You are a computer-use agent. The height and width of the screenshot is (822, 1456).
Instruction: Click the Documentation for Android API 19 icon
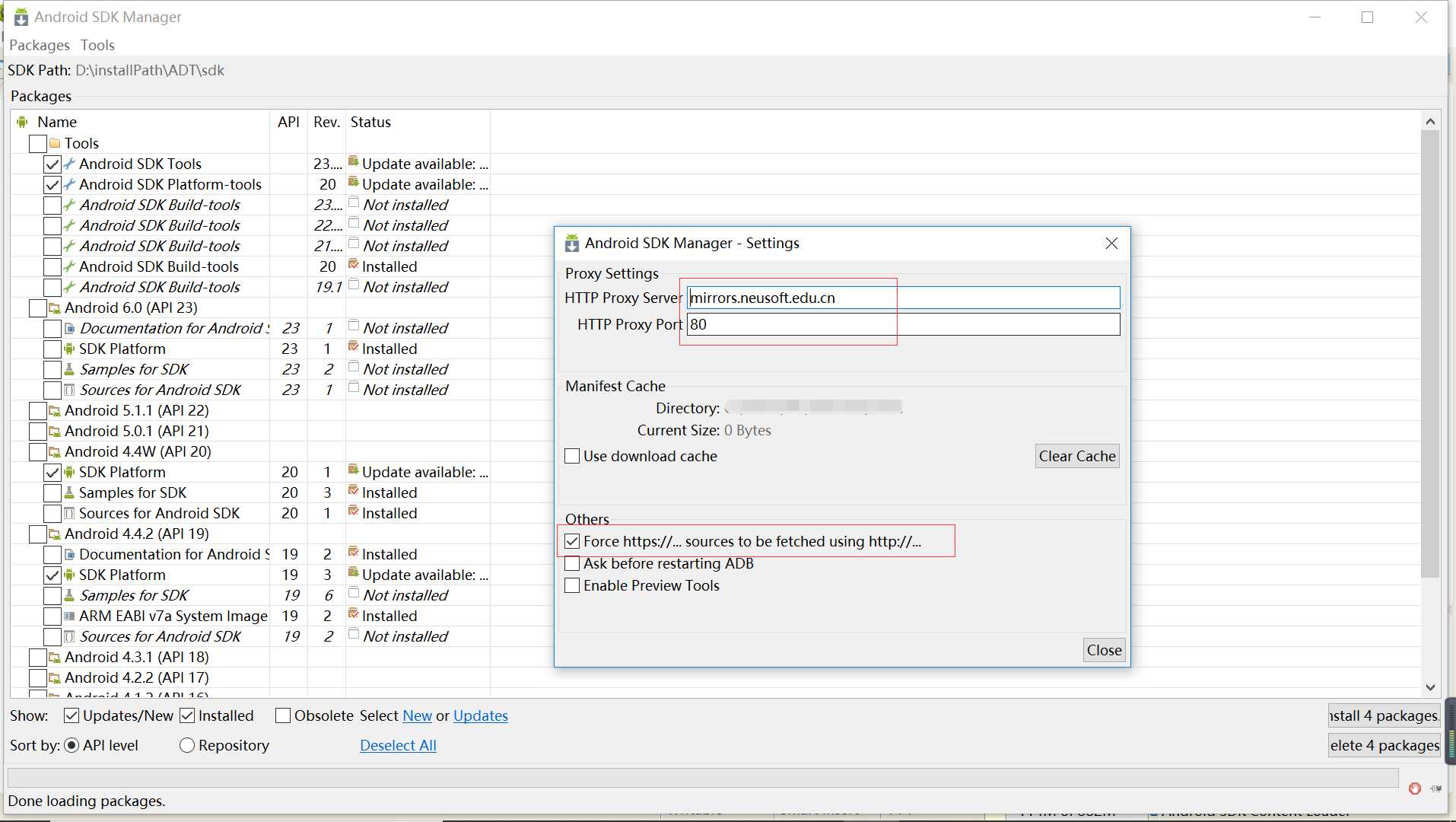pyautogui.click(x=69, y=554)
